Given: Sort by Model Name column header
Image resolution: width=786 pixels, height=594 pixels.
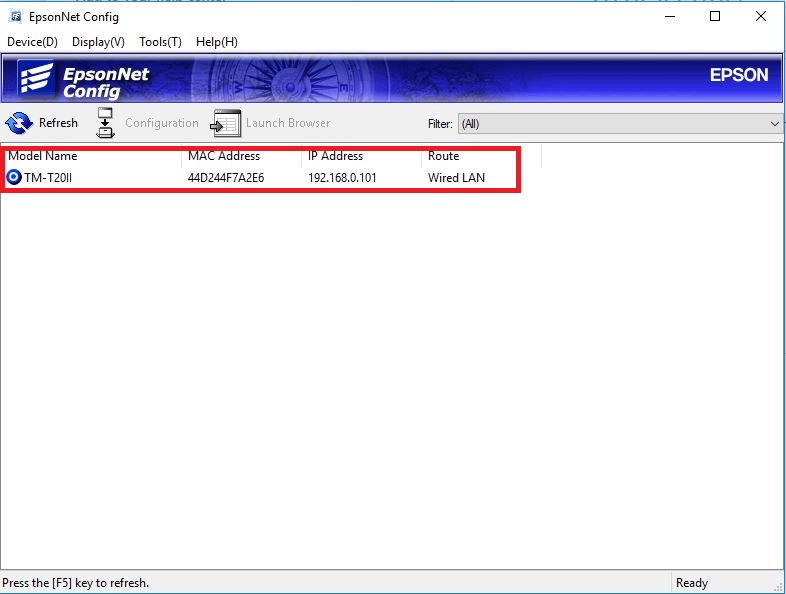Looking at the screenshot, I should coord(91,156).
